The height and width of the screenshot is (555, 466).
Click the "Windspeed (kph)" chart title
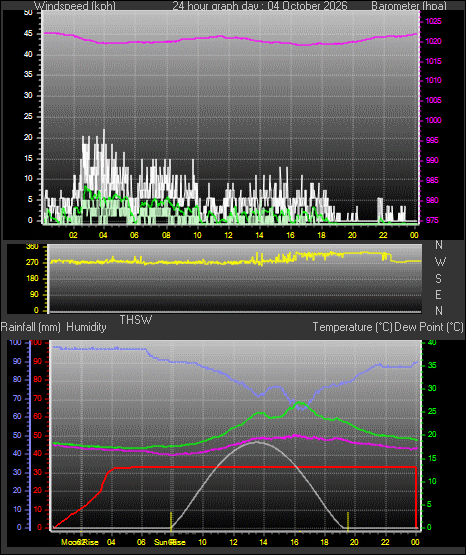[x=75, y=6]
